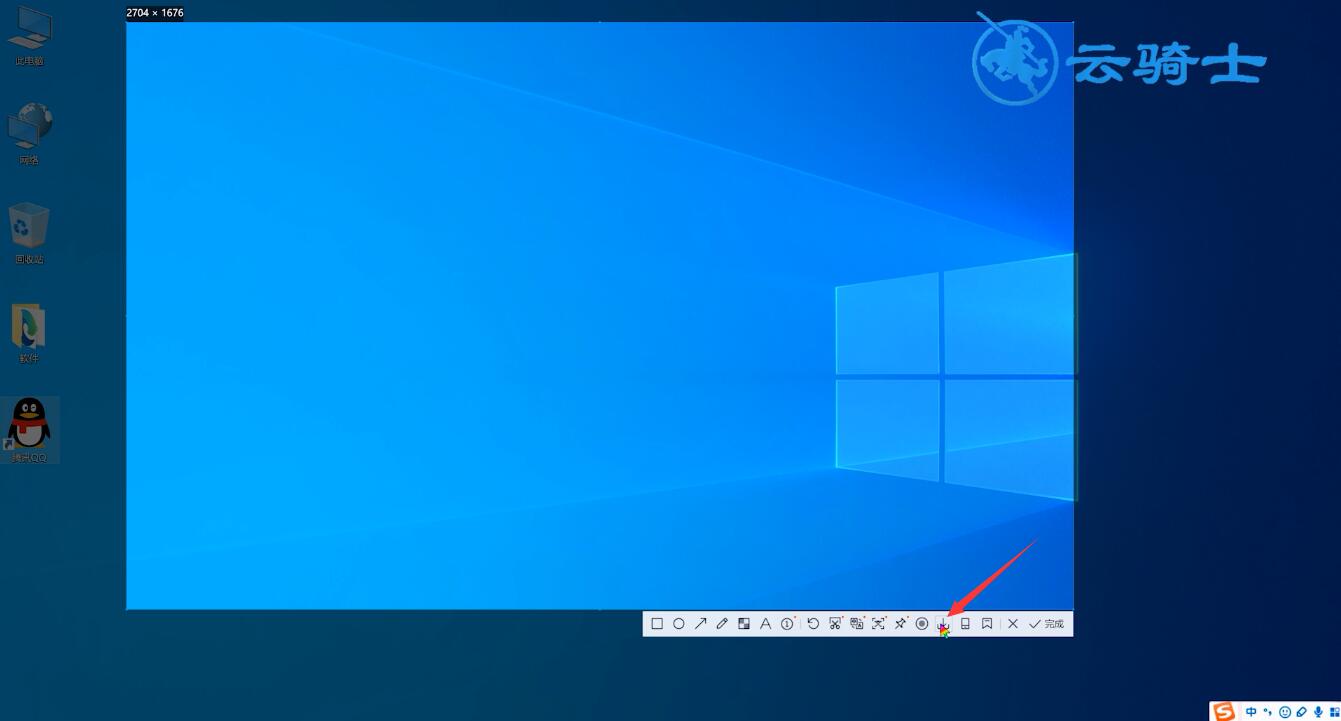Add a numbered step marker

click(787, 624)
